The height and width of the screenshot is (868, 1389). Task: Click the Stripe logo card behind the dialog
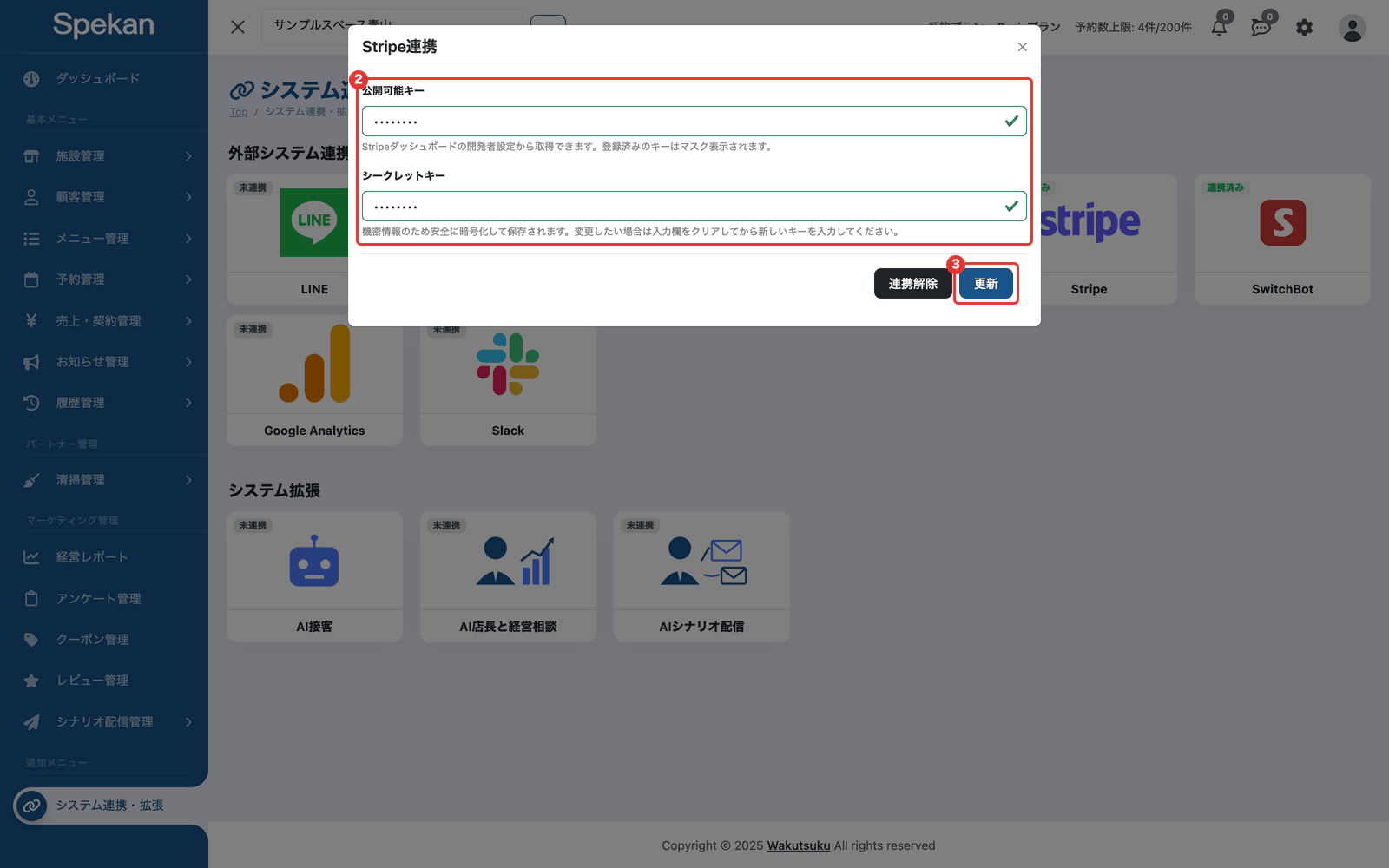point(1109,239)
